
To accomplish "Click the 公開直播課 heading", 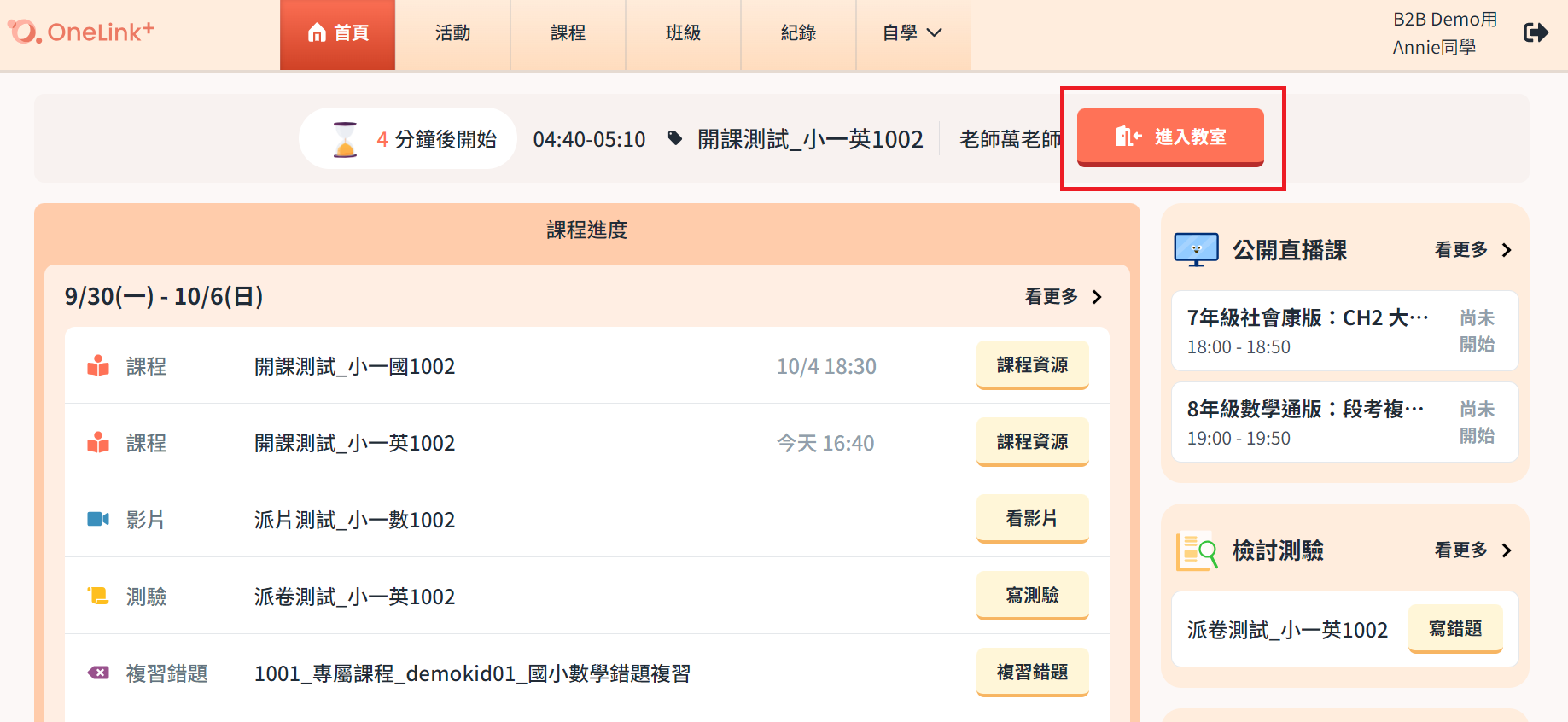I will coord(1290,250).
